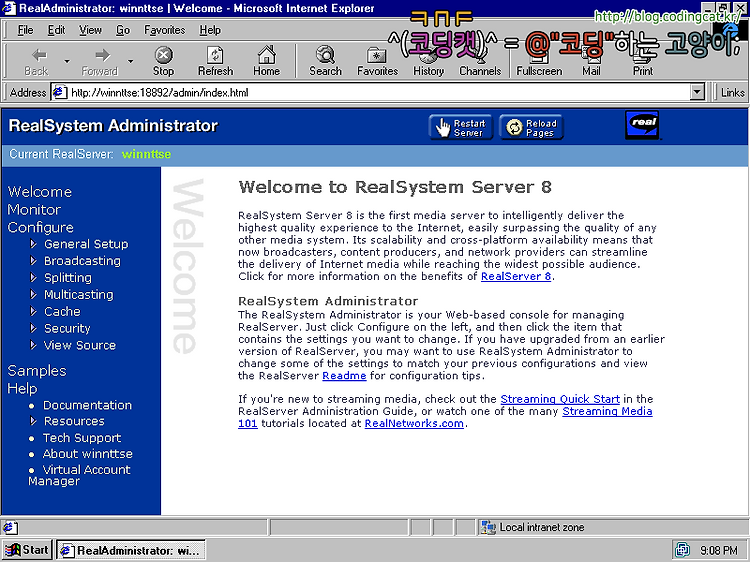Open the Favorites menu

coord(165,30)
